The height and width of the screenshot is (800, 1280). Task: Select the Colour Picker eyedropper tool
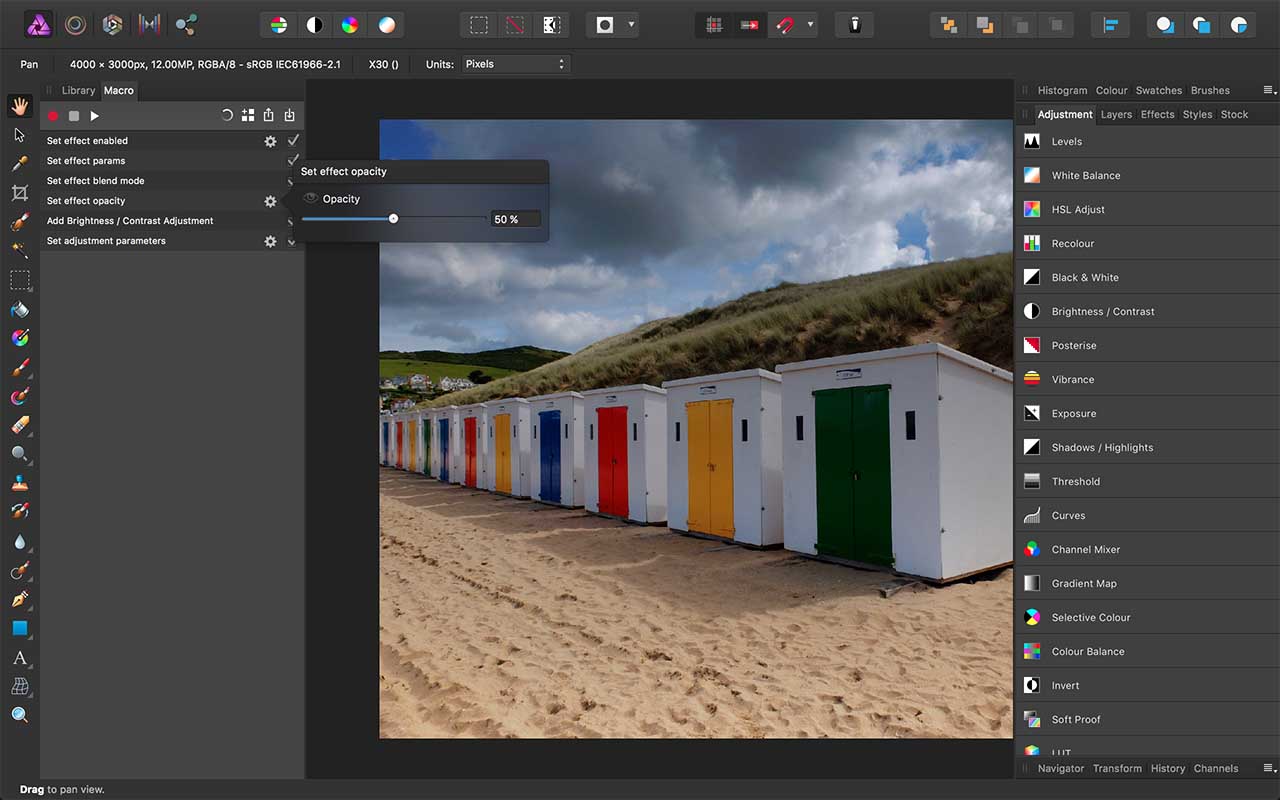(19, 164)
